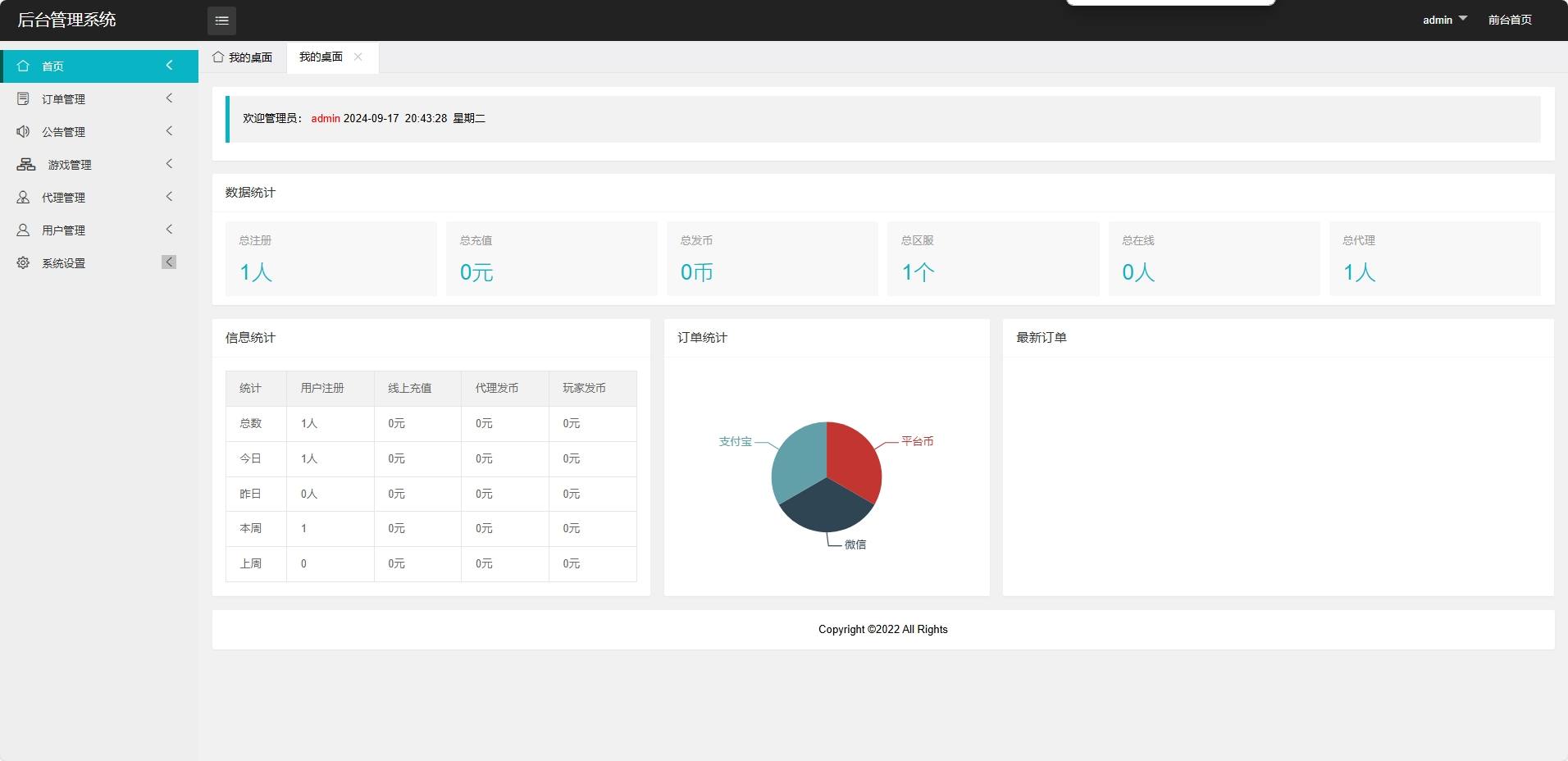
Task: Click the 总注册 1人 card
Action: pyautogui.click(x=331, y=258)
